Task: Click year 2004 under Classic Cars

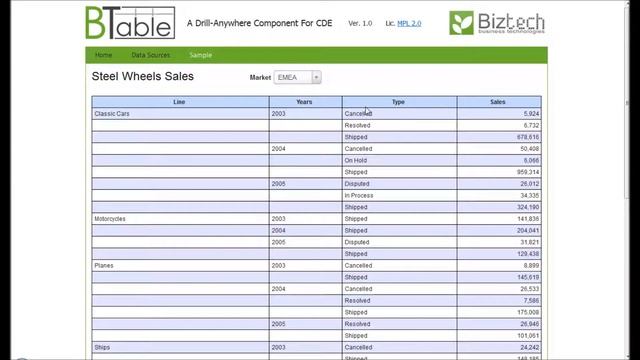Action: coord(305,149)
